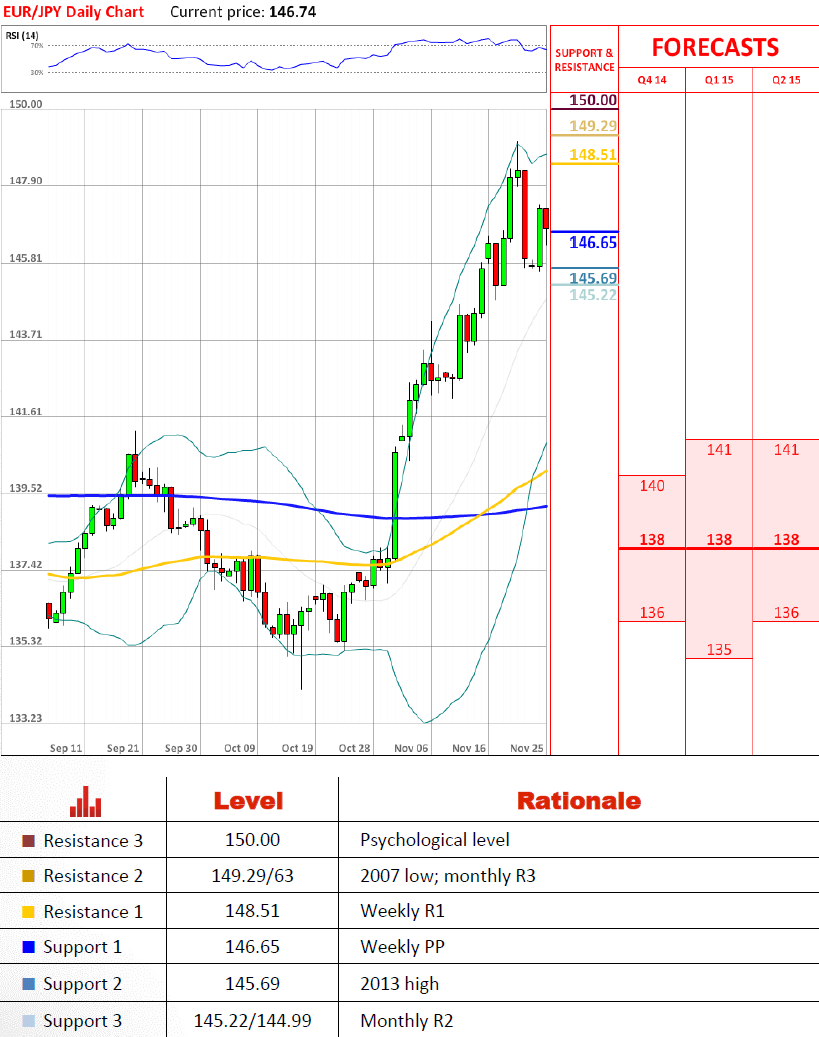Click the 'Resistance 1' row label

click(93, 912)
